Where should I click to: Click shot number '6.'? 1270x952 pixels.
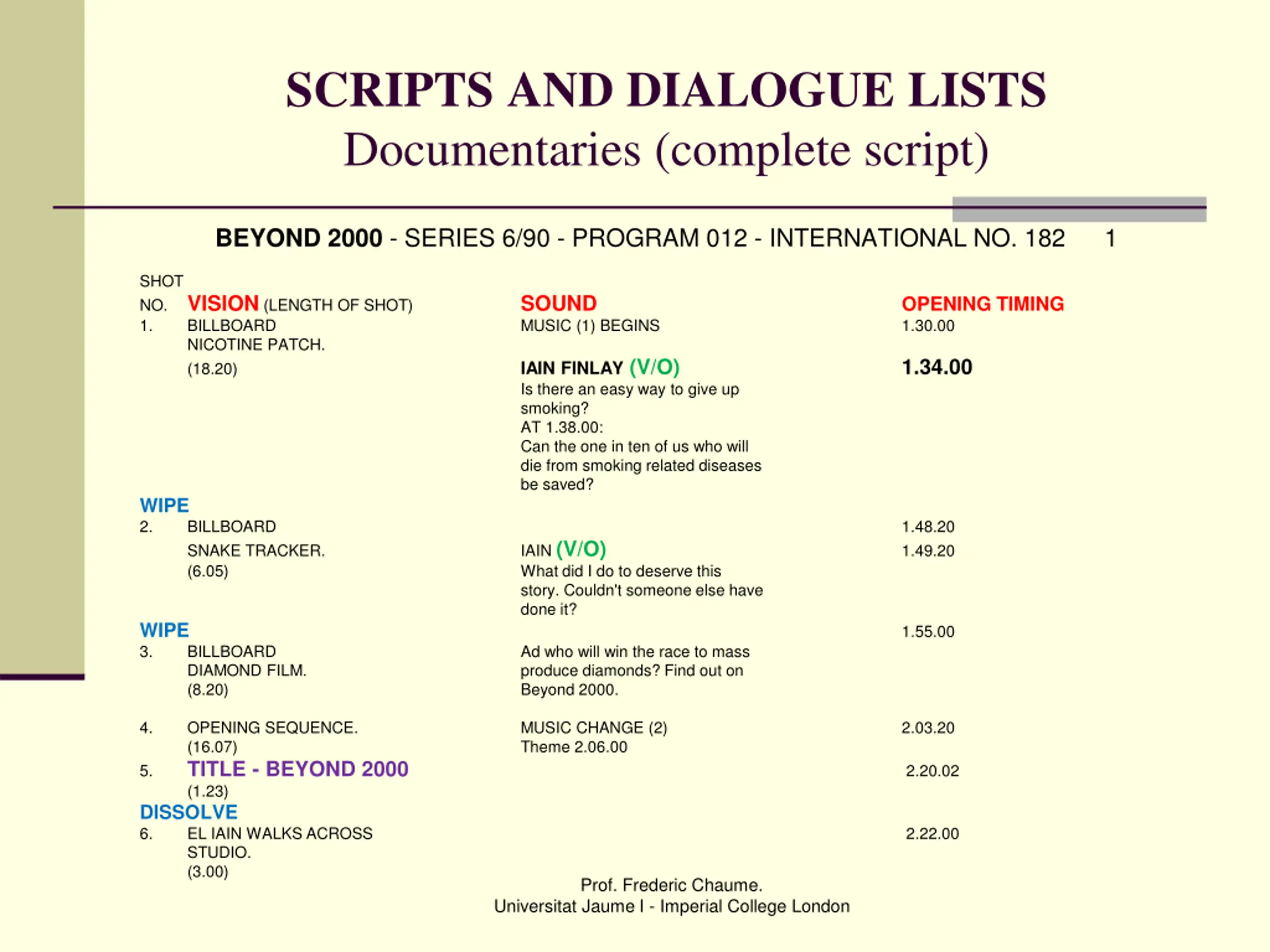click(146, 834)
